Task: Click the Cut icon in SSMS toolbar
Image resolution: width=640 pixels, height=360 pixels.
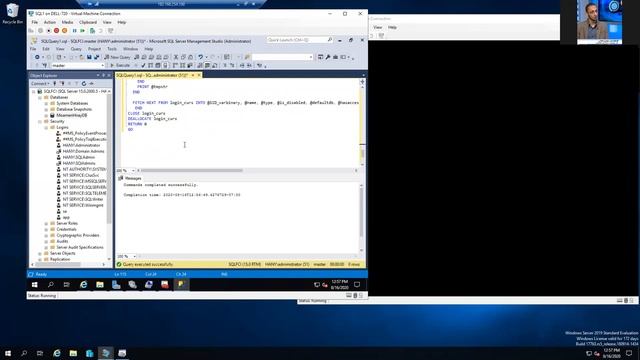Action: [x=176, y=57]
